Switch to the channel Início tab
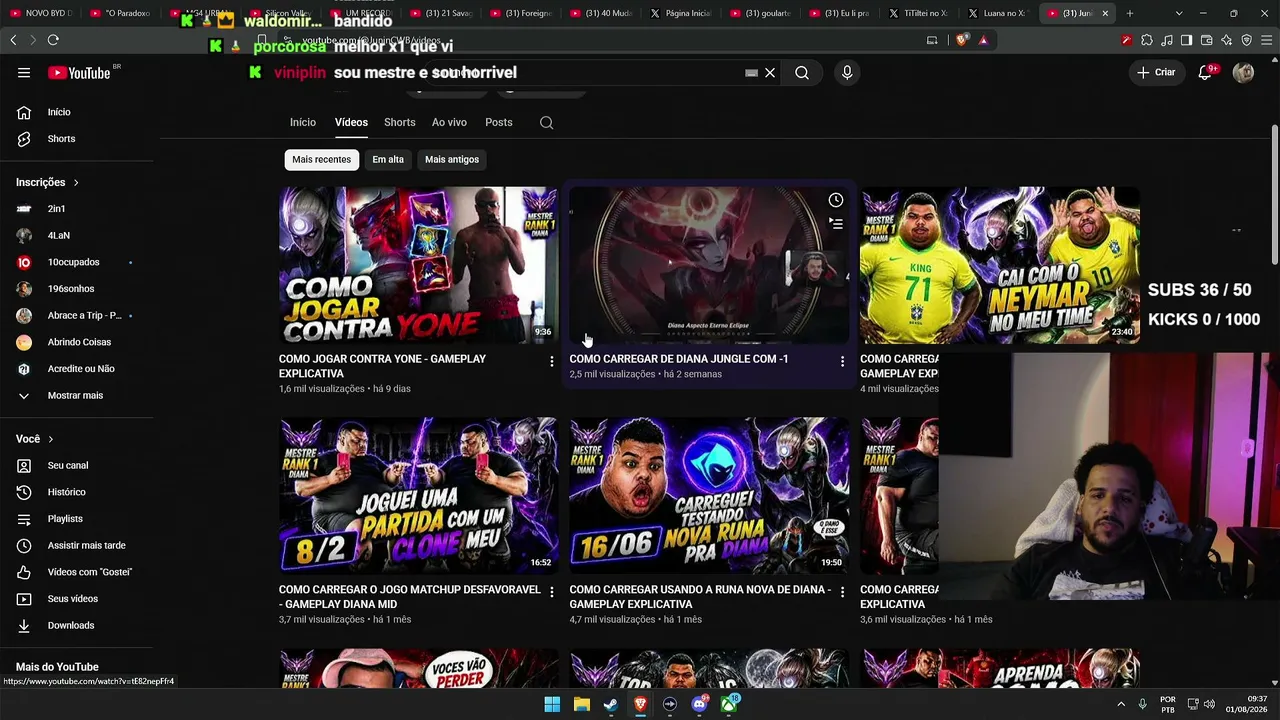The height and width of the screenshot is (720, 1280). 303,122
